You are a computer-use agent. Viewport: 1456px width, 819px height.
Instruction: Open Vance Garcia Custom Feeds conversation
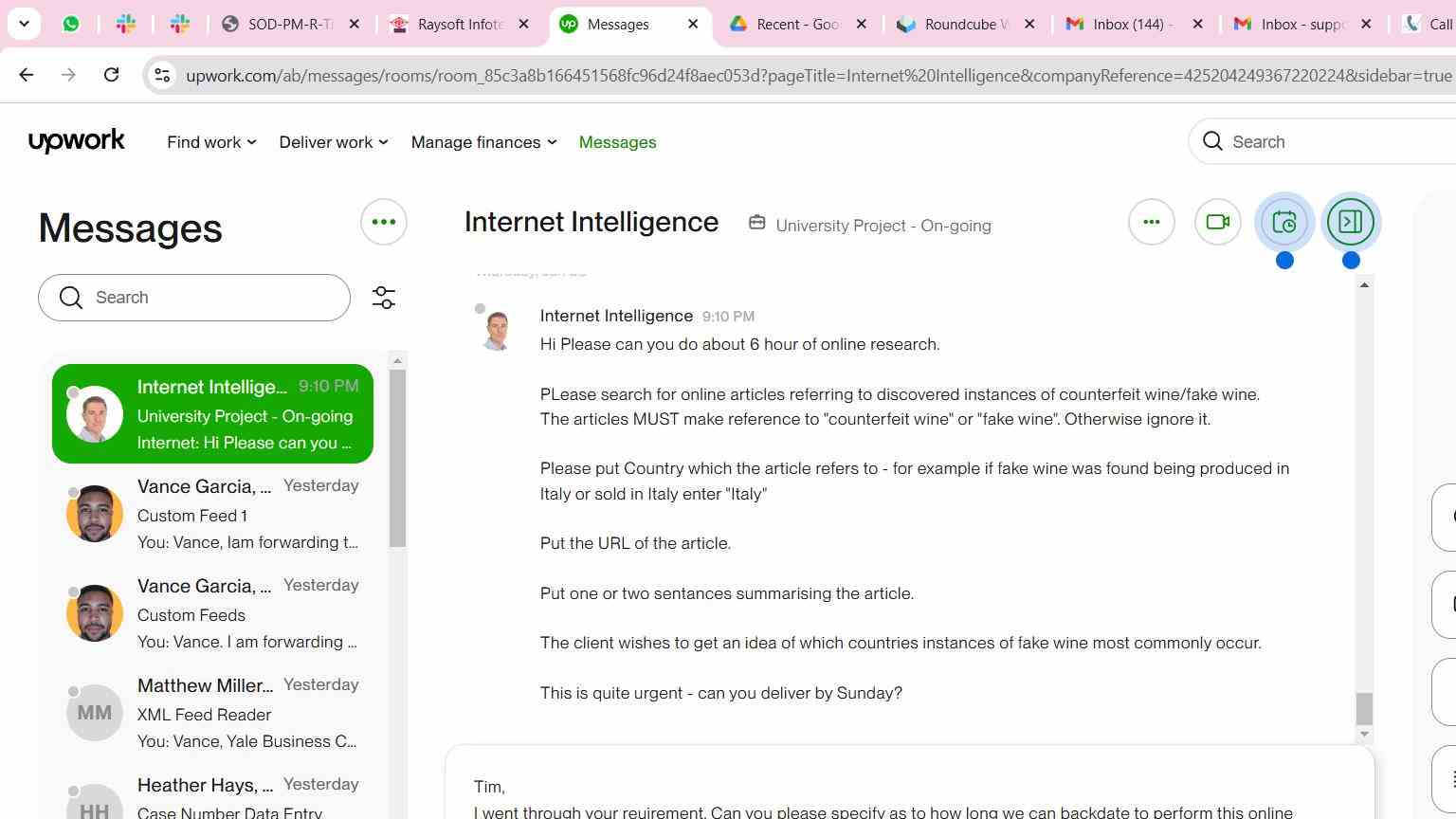[212, 613]
